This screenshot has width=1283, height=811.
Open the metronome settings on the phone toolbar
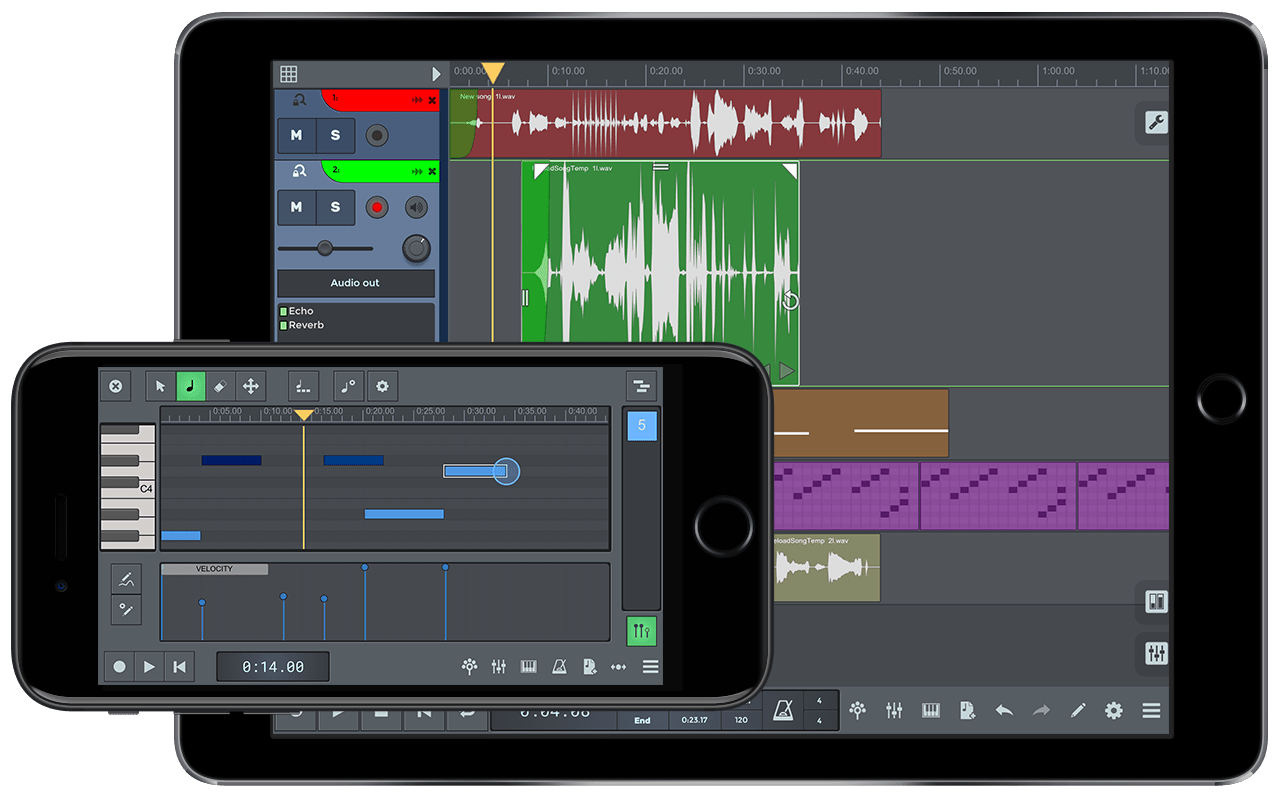[x=559, y=666]
